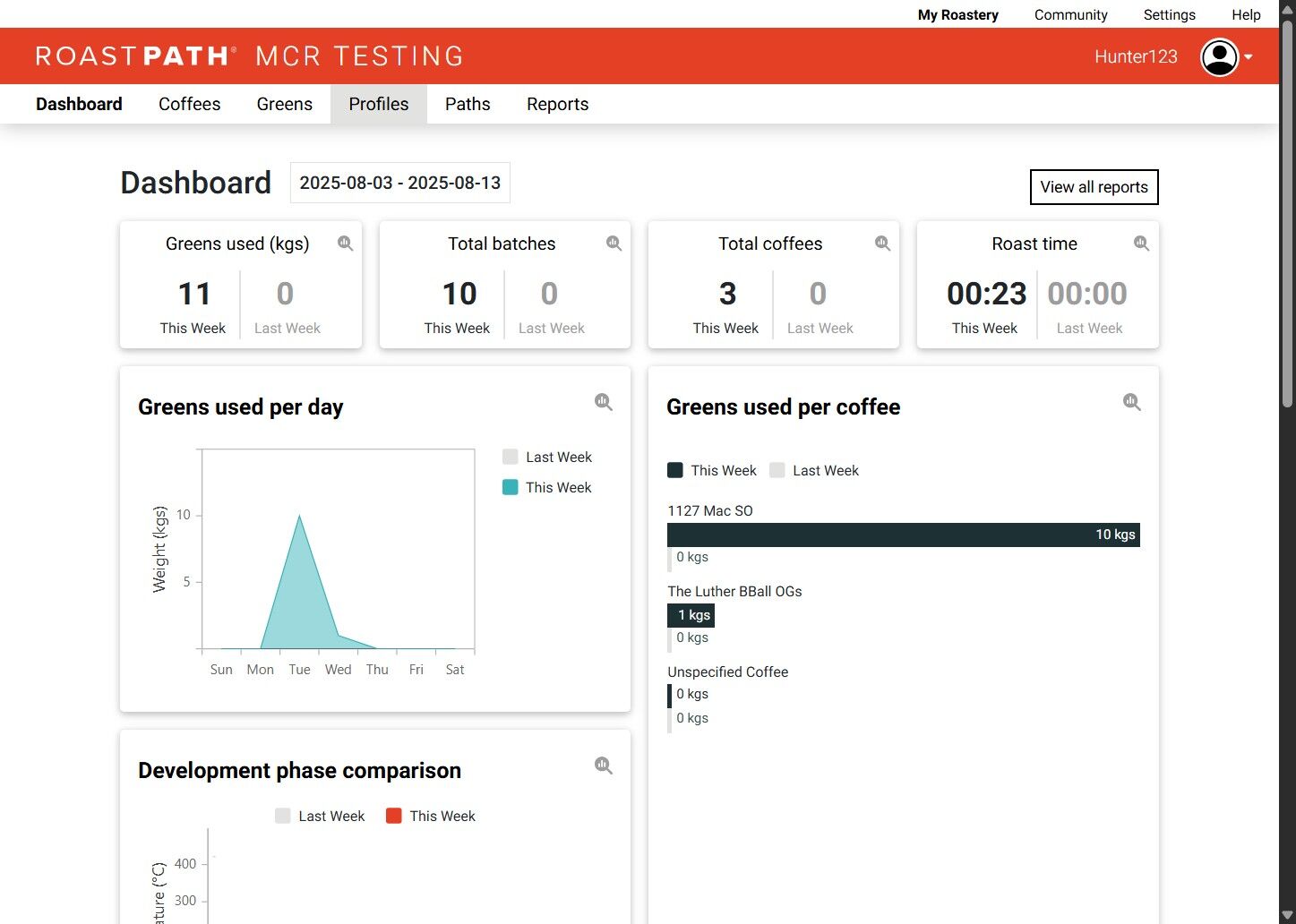Click the 1127 Mac SO 10 kgs bar
Screen dimensions: 1296x924
point(904,535)
